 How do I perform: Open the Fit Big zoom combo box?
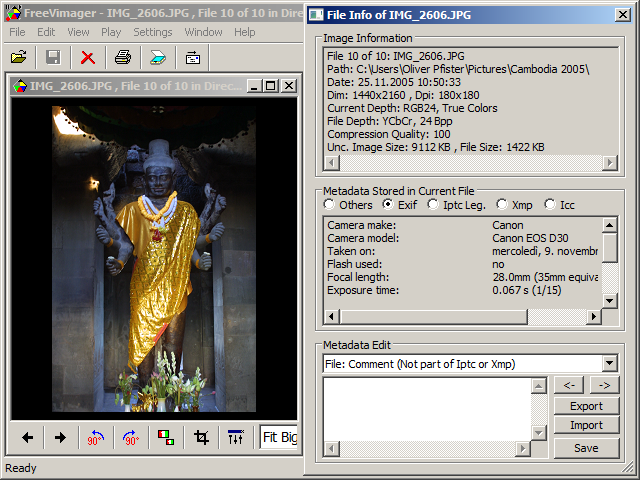coord(280,437)
